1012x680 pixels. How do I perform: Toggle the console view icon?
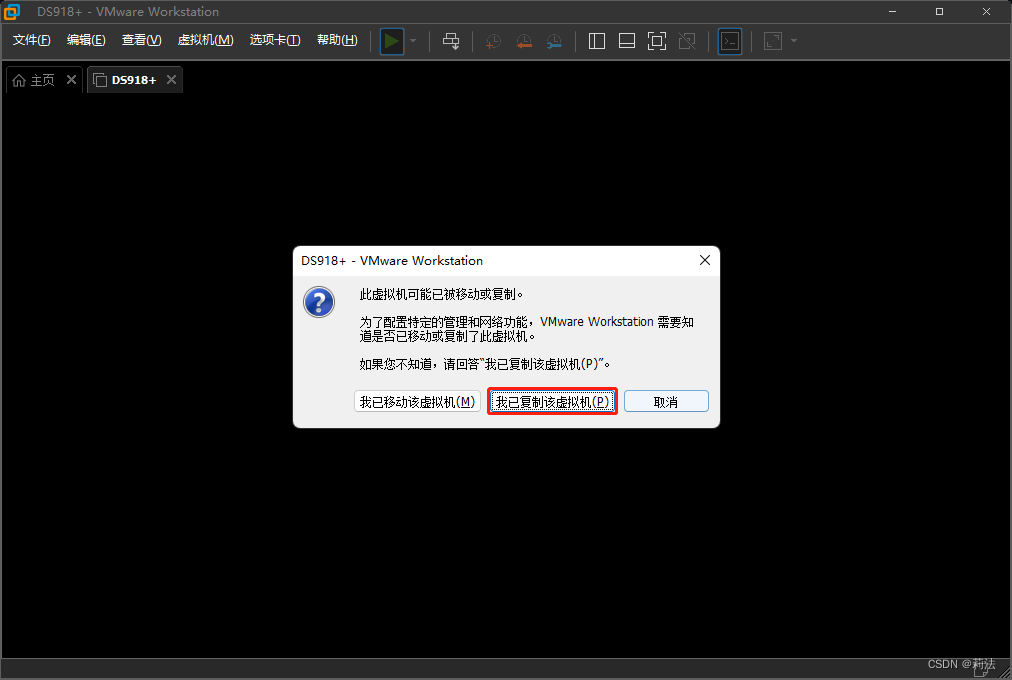pyautogui.click(x=730, y=41)
